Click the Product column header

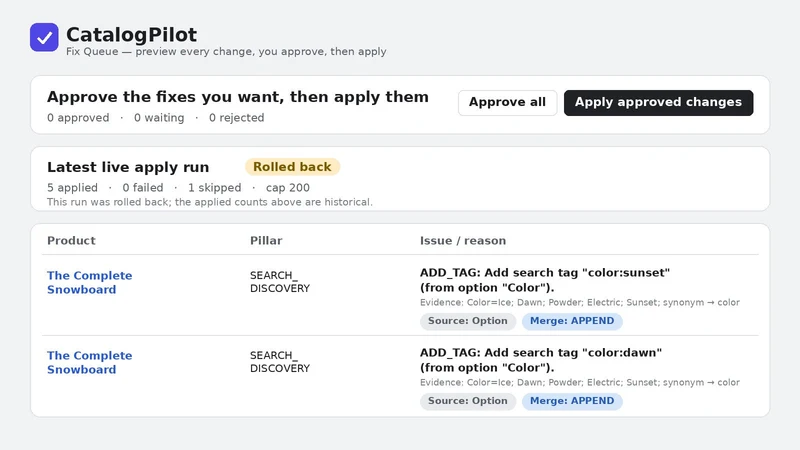pos(71,240)
